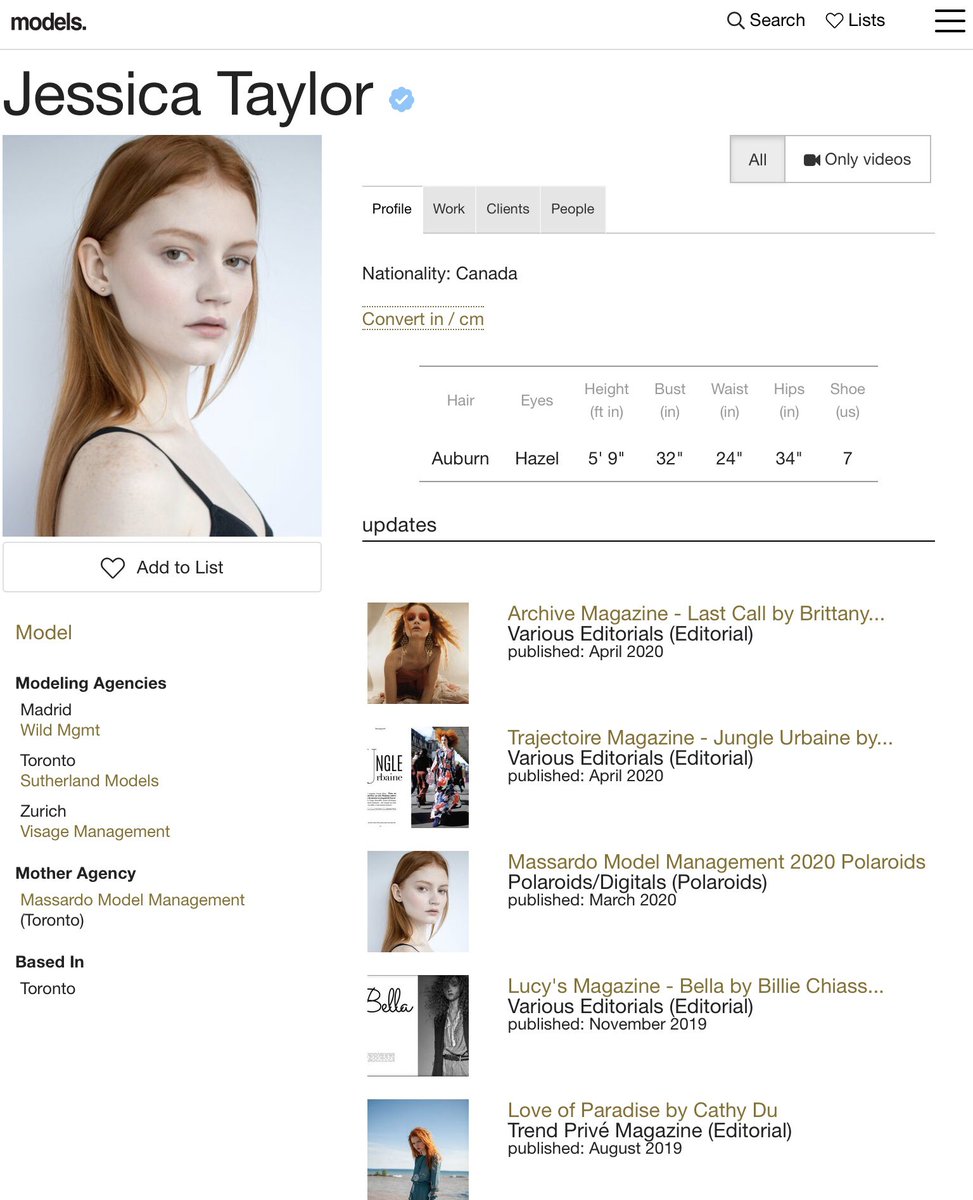Click the Model category link

point(44,632)
